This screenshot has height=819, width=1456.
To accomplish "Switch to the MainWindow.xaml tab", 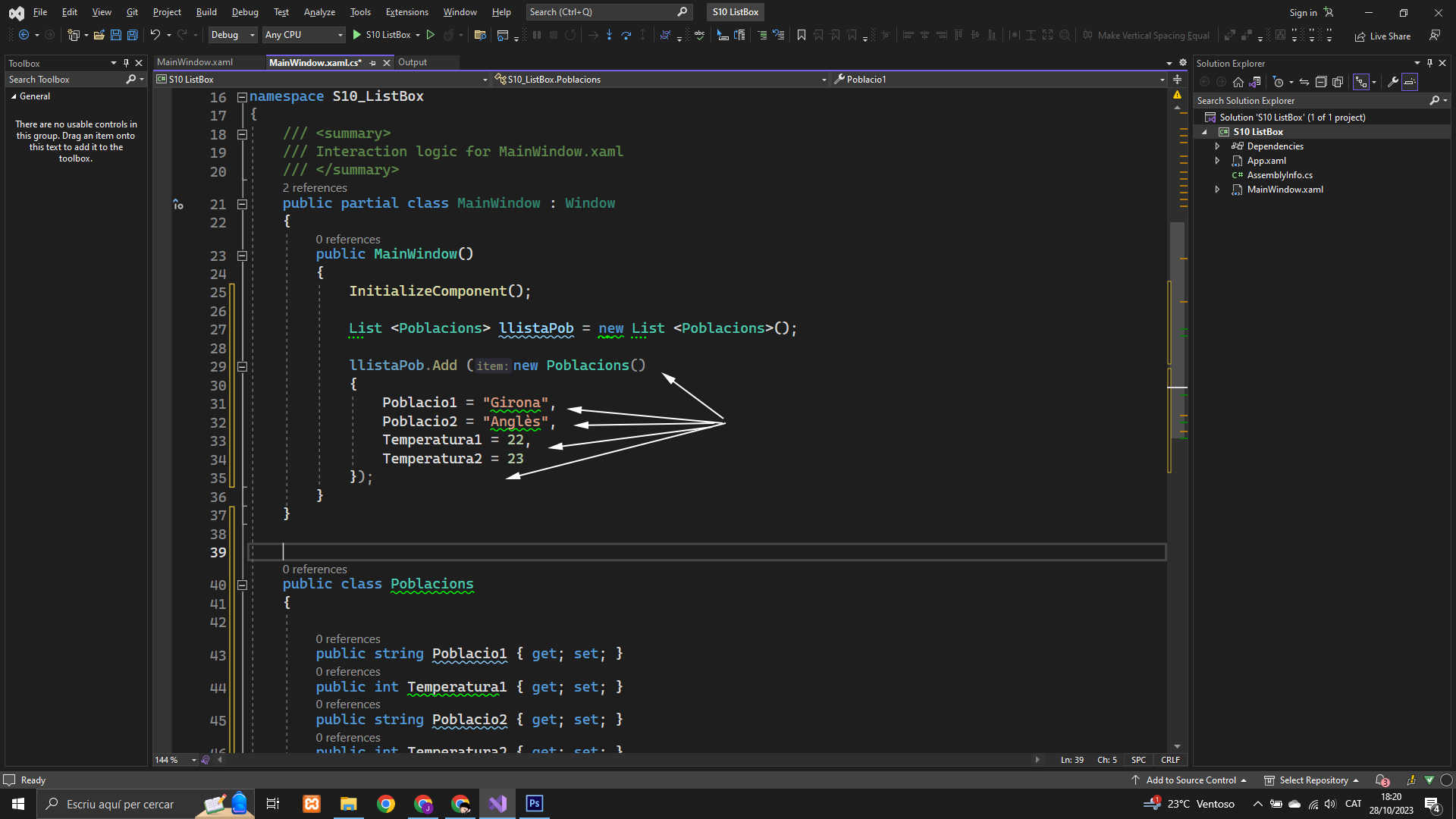I will 195,62.
